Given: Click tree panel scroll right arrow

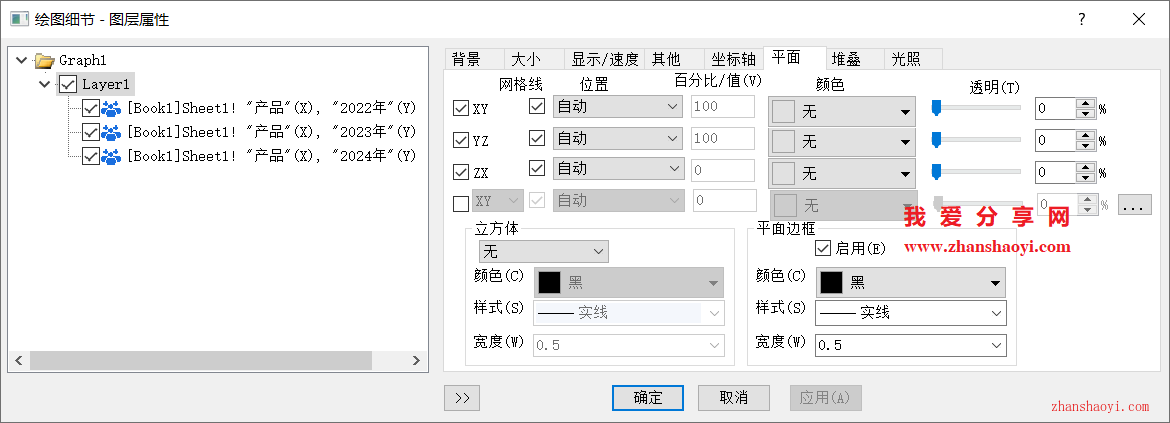Looking at the screenshot, I should [416, 361].
